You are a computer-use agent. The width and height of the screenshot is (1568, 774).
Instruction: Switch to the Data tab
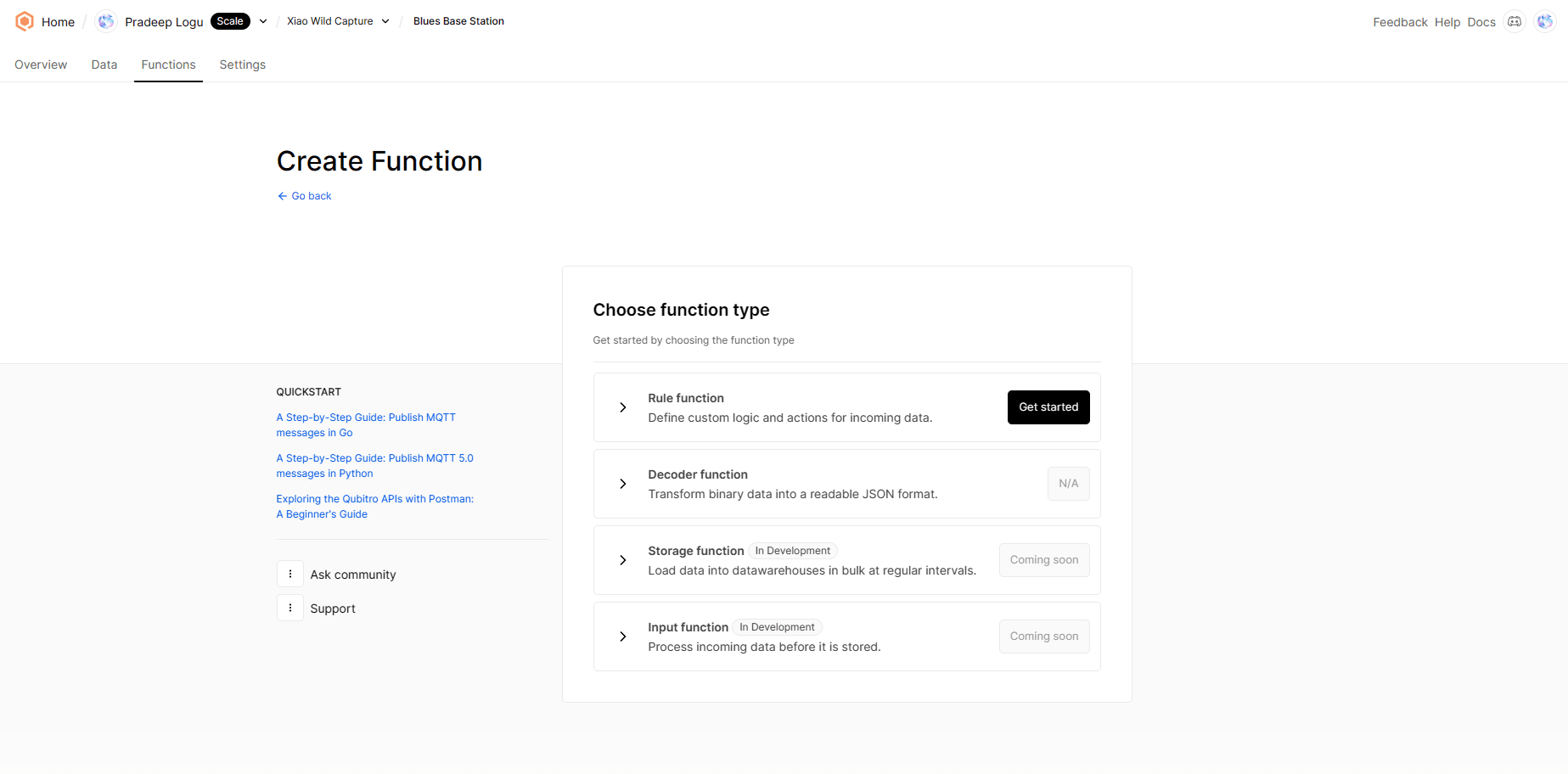(x=104, y=64)
